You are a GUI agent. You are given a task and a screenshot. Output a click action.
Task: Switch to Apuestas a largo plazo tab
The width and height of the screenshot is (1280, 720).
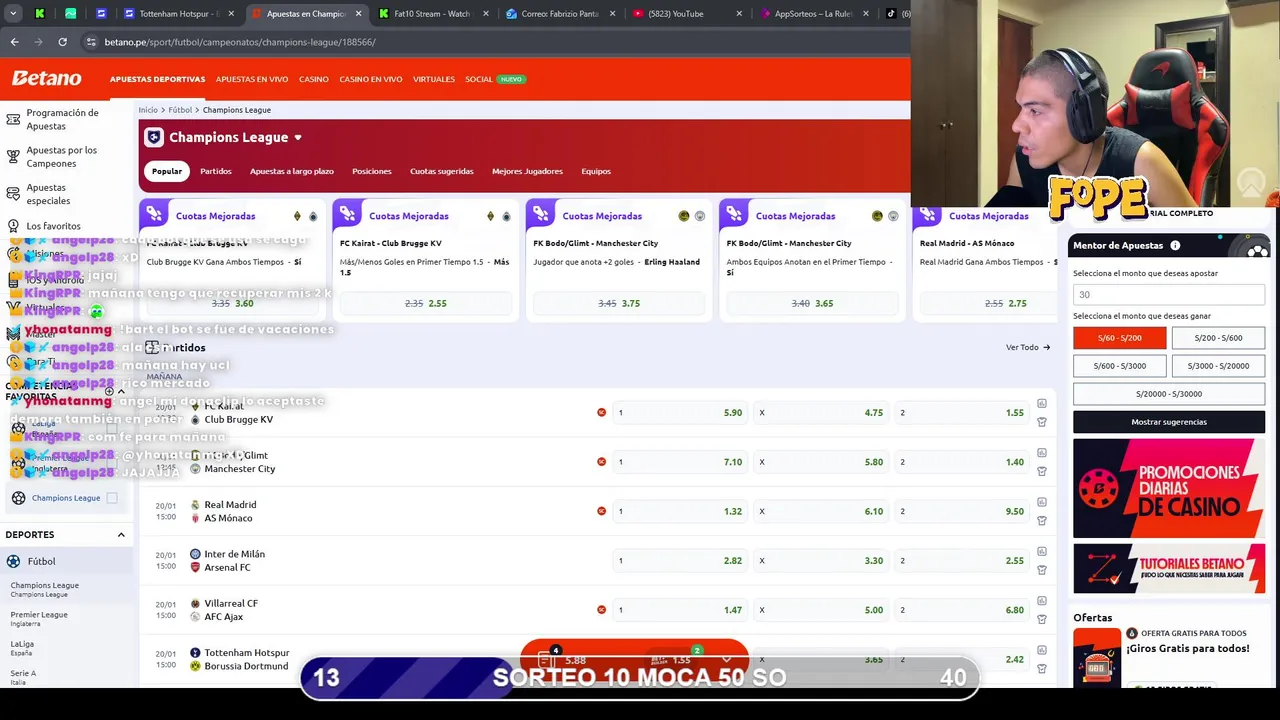(x=292, y=171)
